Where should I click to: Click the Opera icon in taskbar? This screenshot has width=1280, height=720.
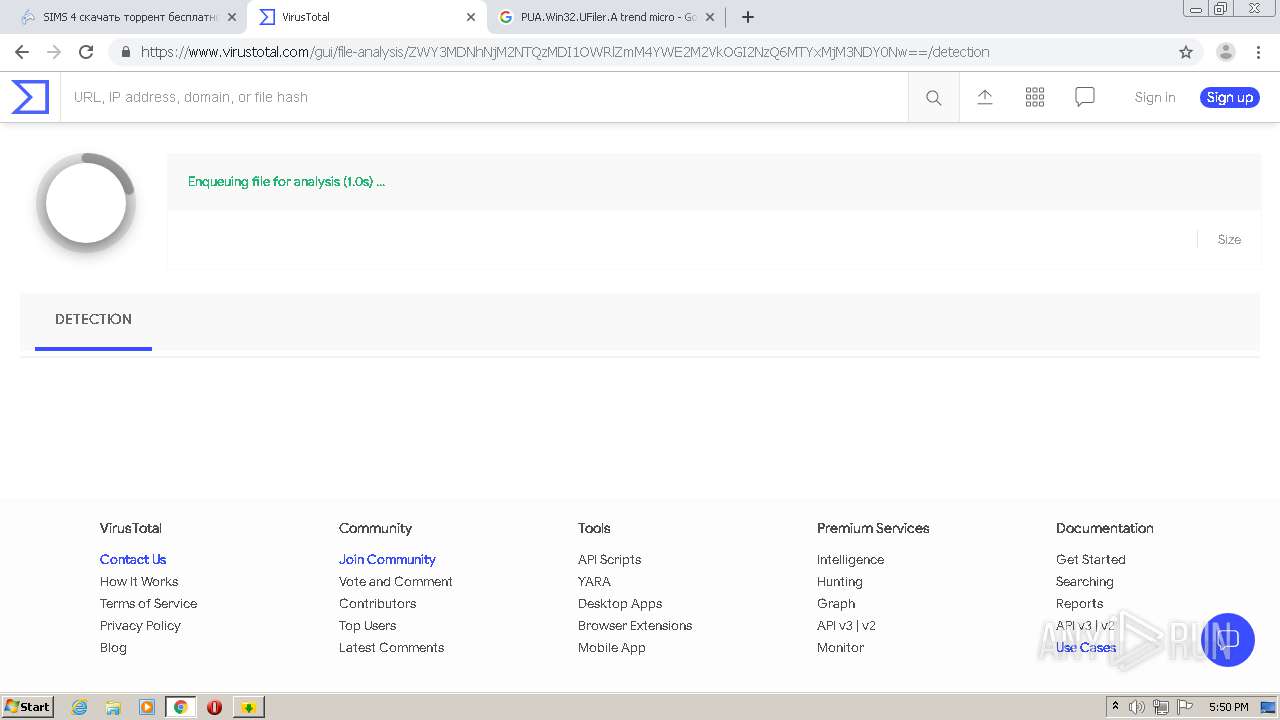tap(214, 707)
